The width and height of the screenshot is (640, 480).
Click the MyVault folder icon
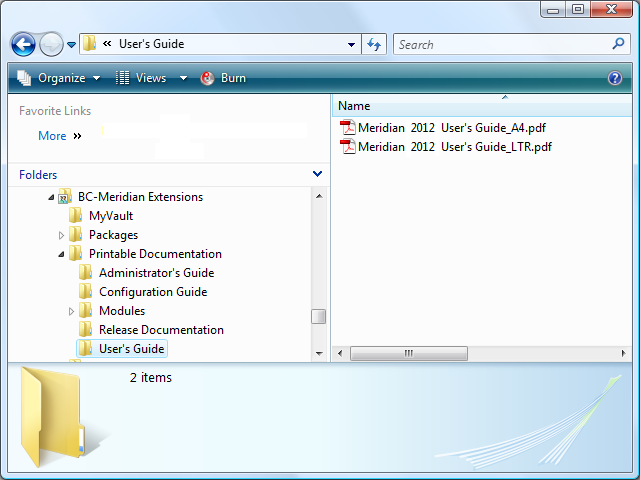tap(75, 216)
